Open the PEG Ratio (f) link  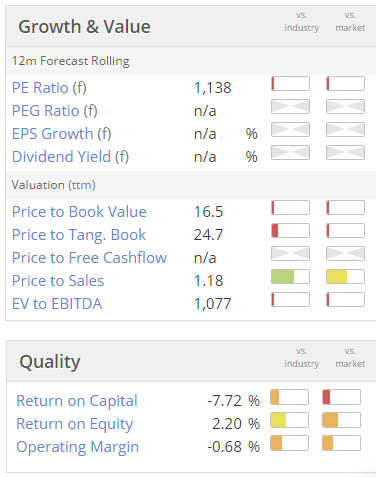point(55,111)
